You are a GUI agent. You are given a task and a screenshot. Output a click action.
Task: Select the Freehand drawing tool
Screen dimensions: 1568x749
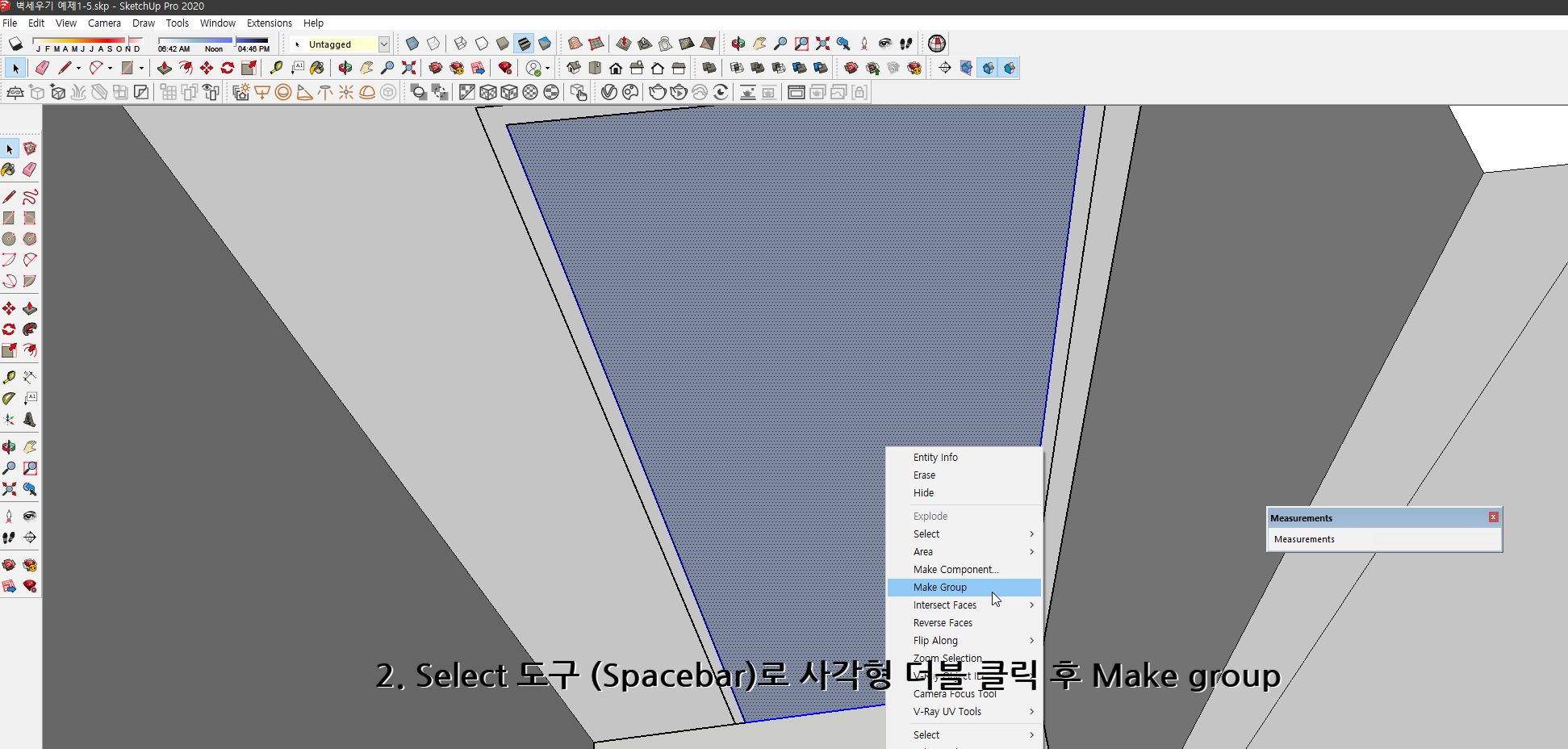[30, 197]
